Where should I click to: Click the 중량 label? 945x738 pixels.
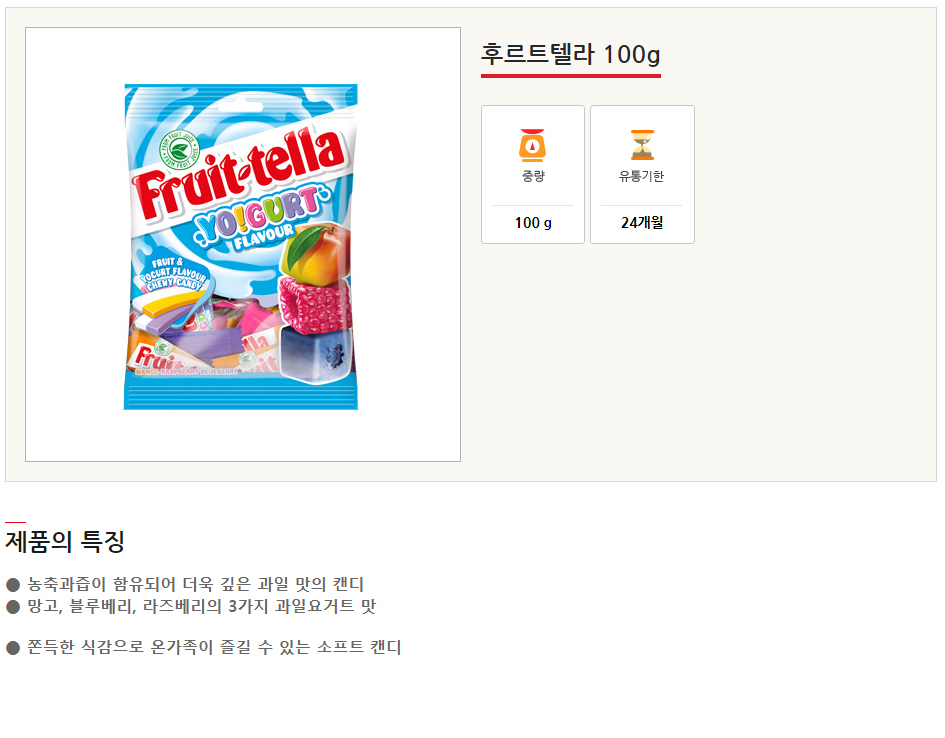click(x=533, y=177)
